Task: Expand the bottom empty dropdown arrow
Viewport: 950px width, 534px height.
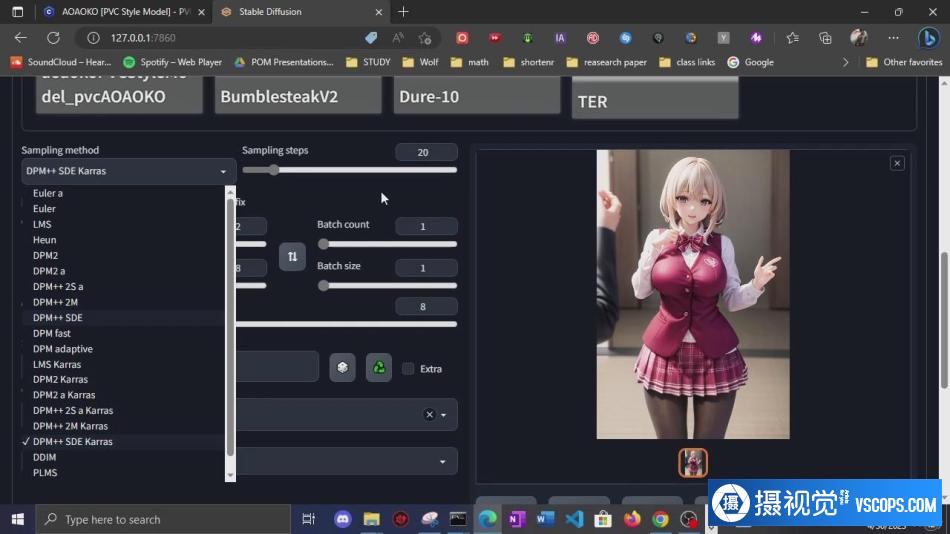Action: click(443, 462)
